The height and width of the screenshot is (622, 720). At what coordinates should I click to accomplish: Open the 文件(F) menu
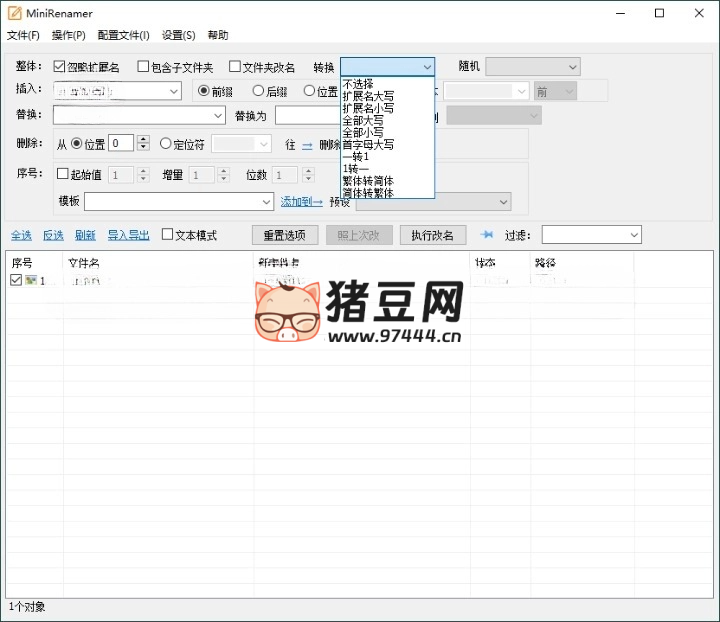click(x=23, y=35)
